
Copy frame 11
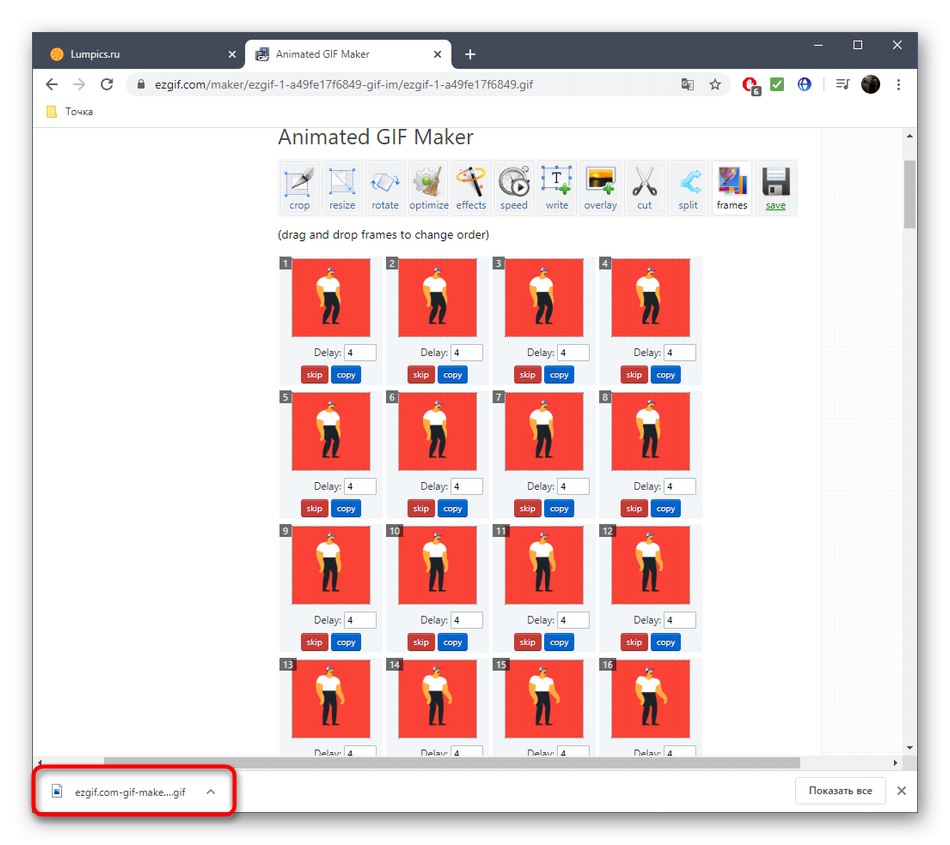(x=559, y=642)
